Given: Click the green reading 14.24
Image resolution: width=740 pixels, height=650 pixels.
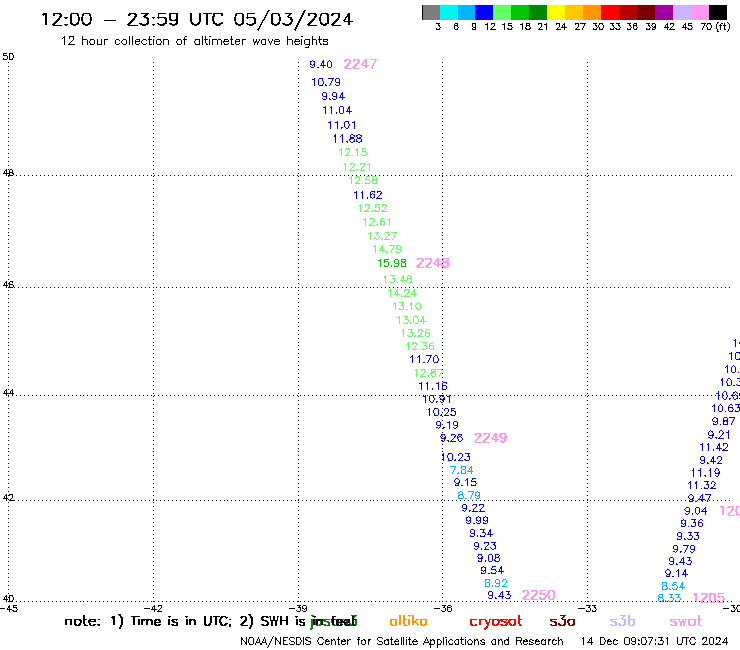Looking at the screenshot, I should click(402, 293).
